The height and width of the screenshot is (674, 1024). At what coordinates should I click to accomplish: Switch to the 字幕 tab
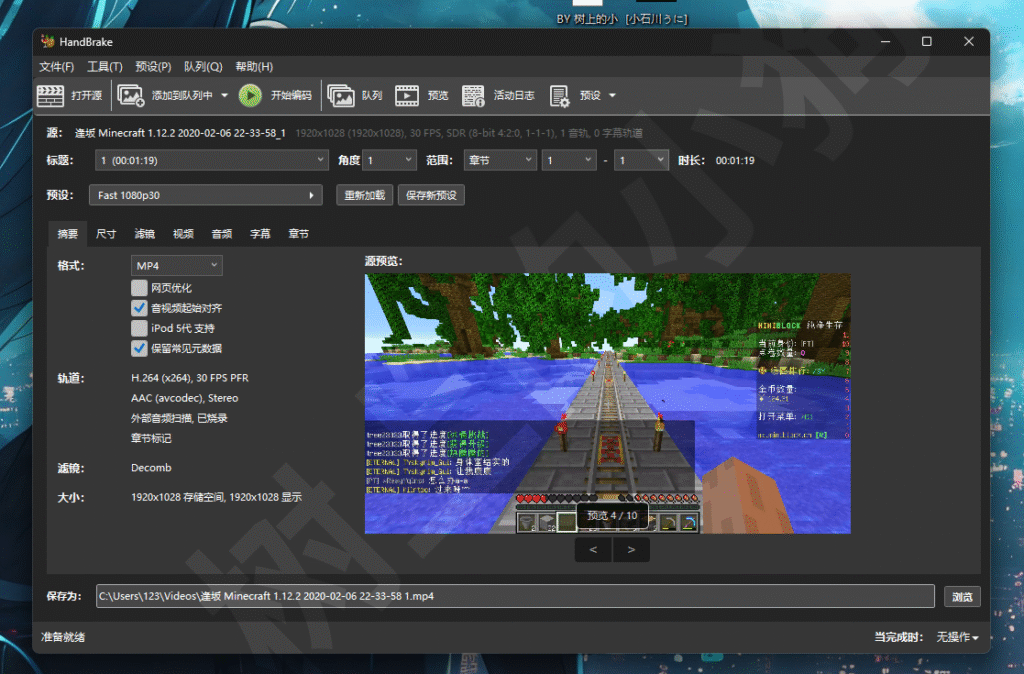click(261, 234)
